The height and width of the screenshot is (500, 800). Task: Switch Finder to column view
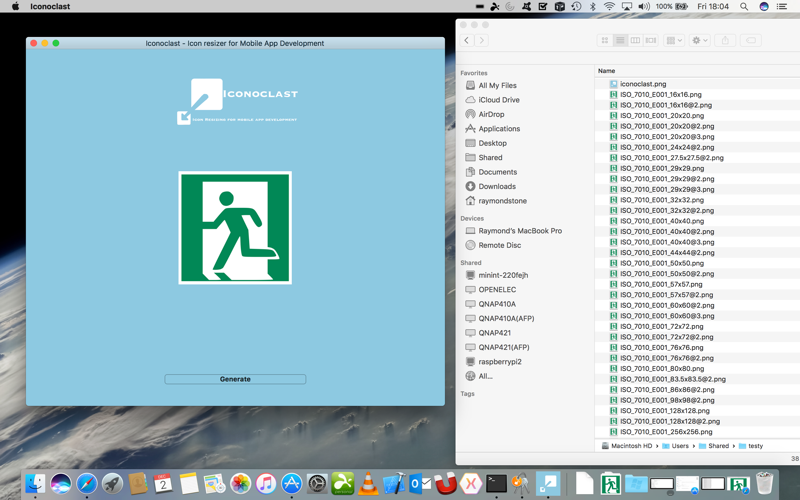pos(635,41)
